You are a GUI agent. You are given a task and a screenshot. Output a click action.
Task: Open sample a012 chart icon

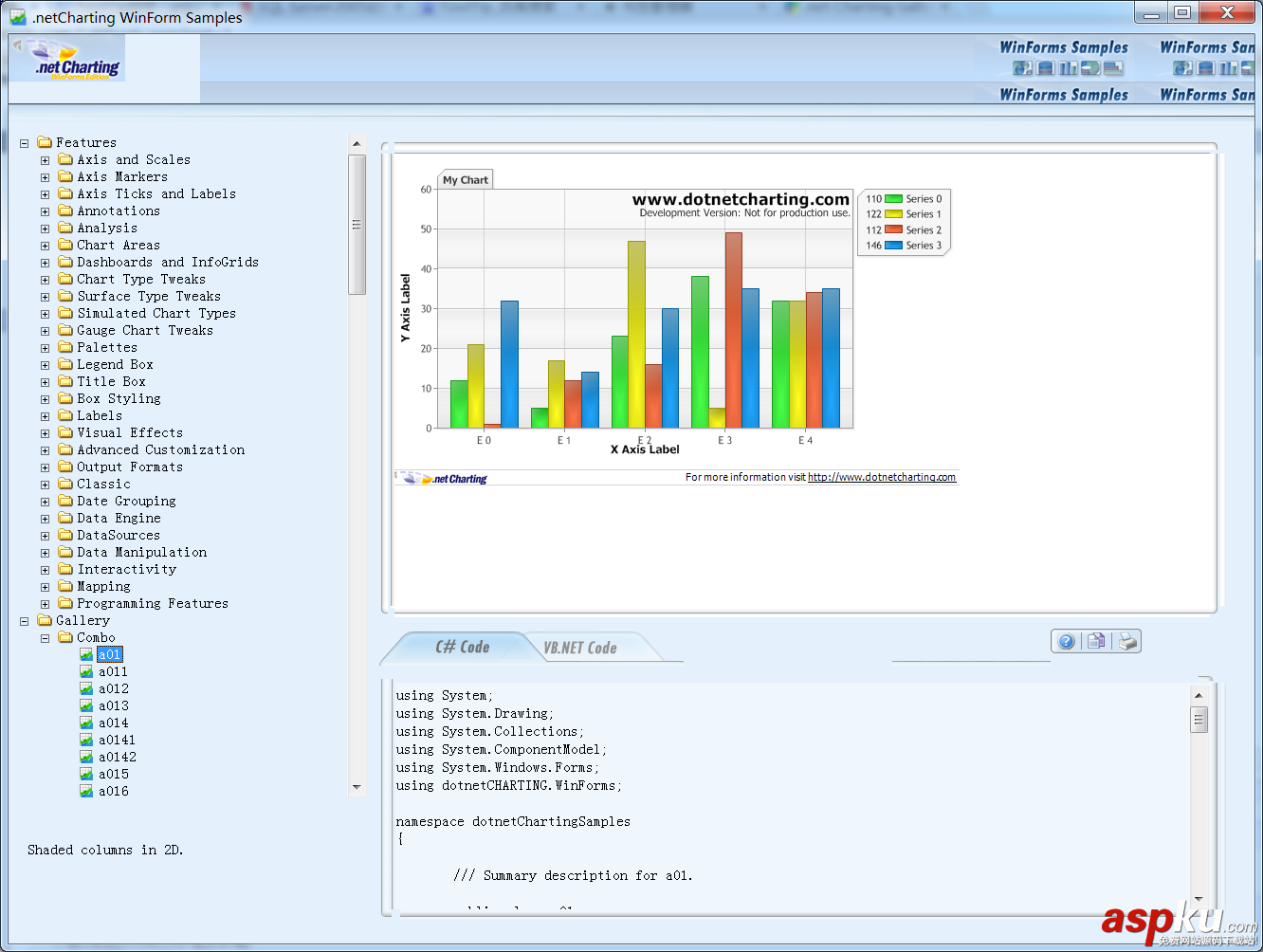click(x=86, y=688)
